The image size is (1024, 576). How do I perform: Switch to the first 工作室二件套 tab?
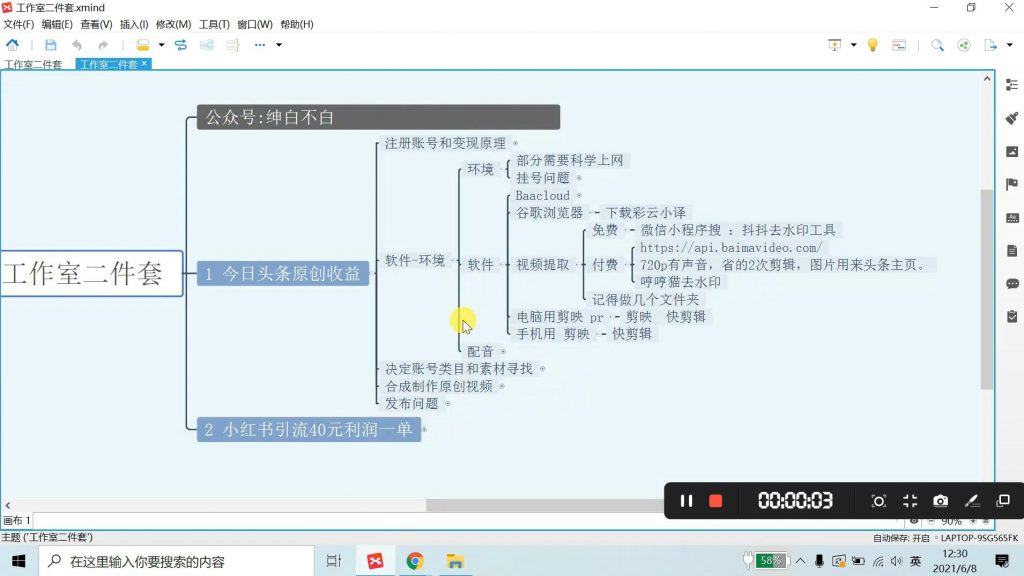(x=33, y=64)
